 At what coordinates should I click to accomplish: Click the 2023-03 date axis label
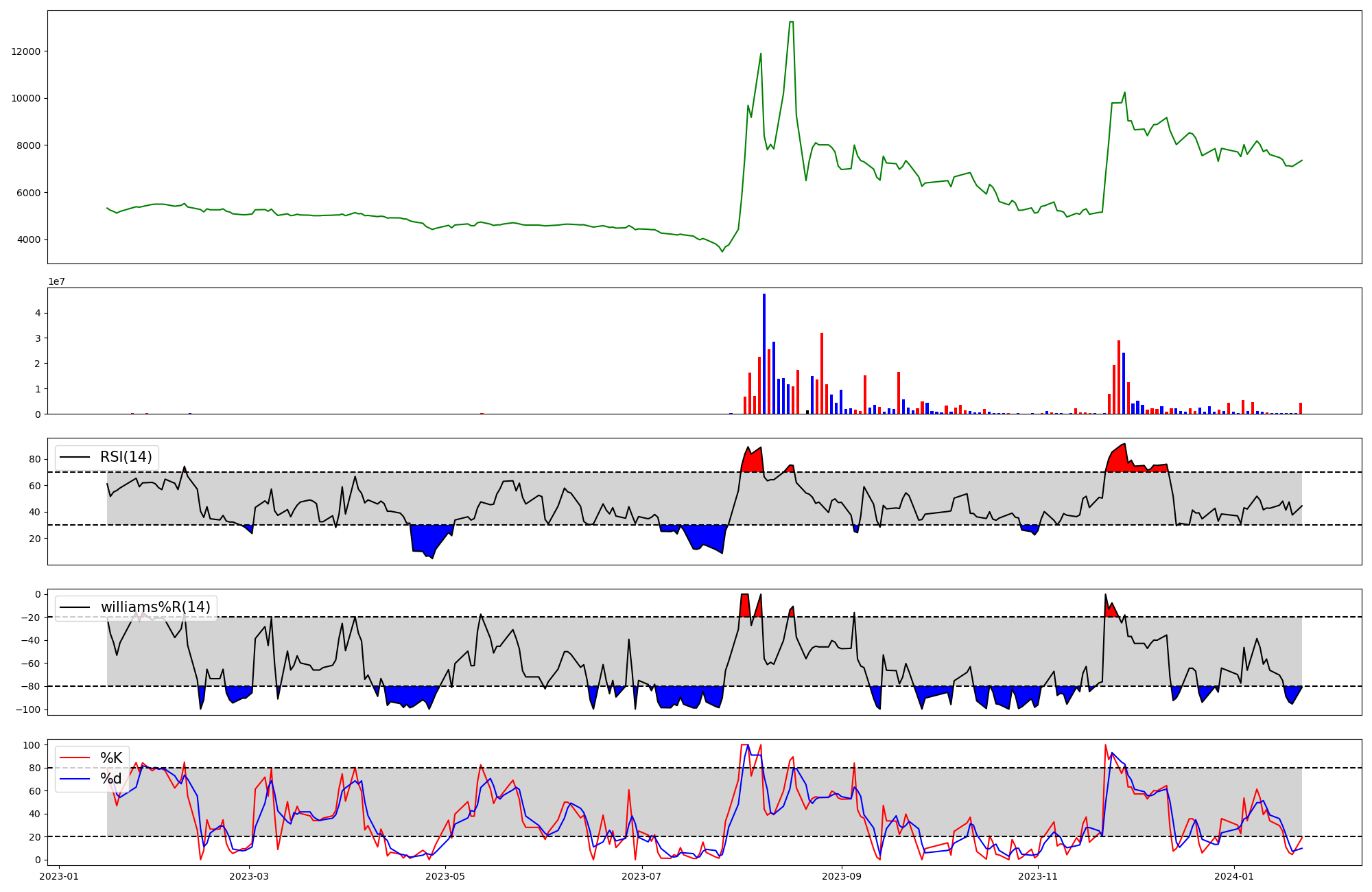pyautogui.click(x=249, y=876)
